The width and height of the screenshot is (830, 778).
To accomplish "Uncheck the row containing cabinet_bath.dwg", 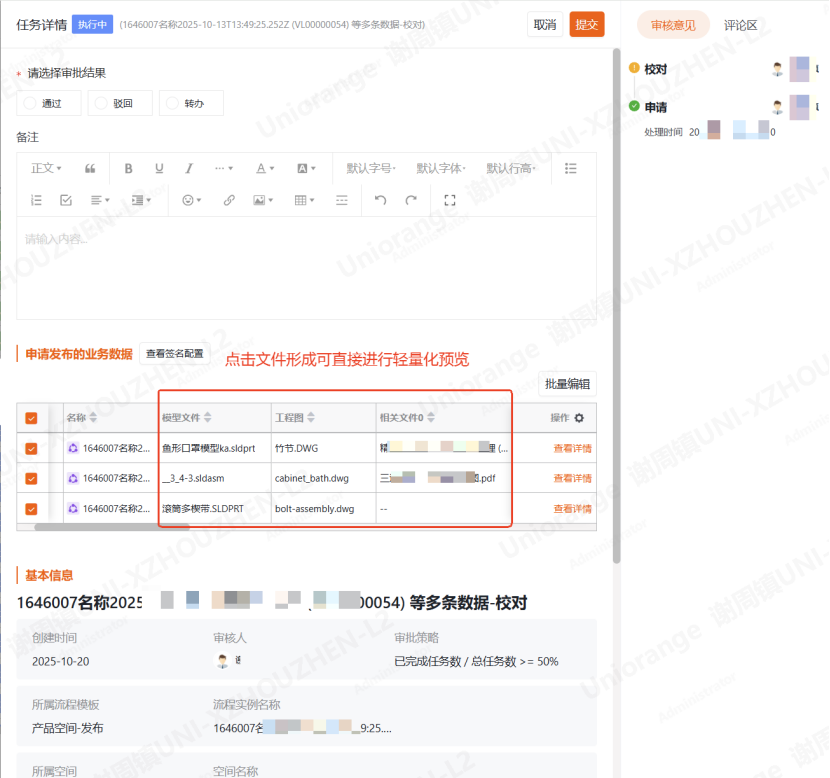I will (31, 479).
